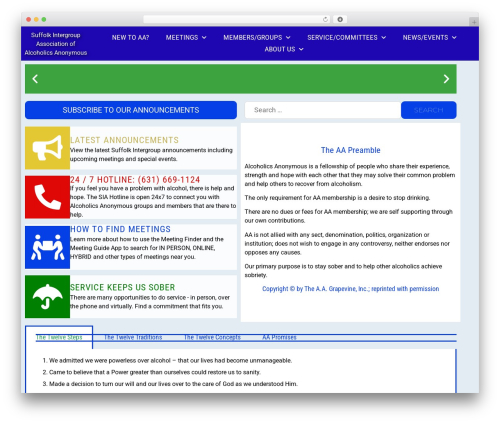Open a new browser tab with plus
This screenshot has width=500, height=423.
(474, 22)
